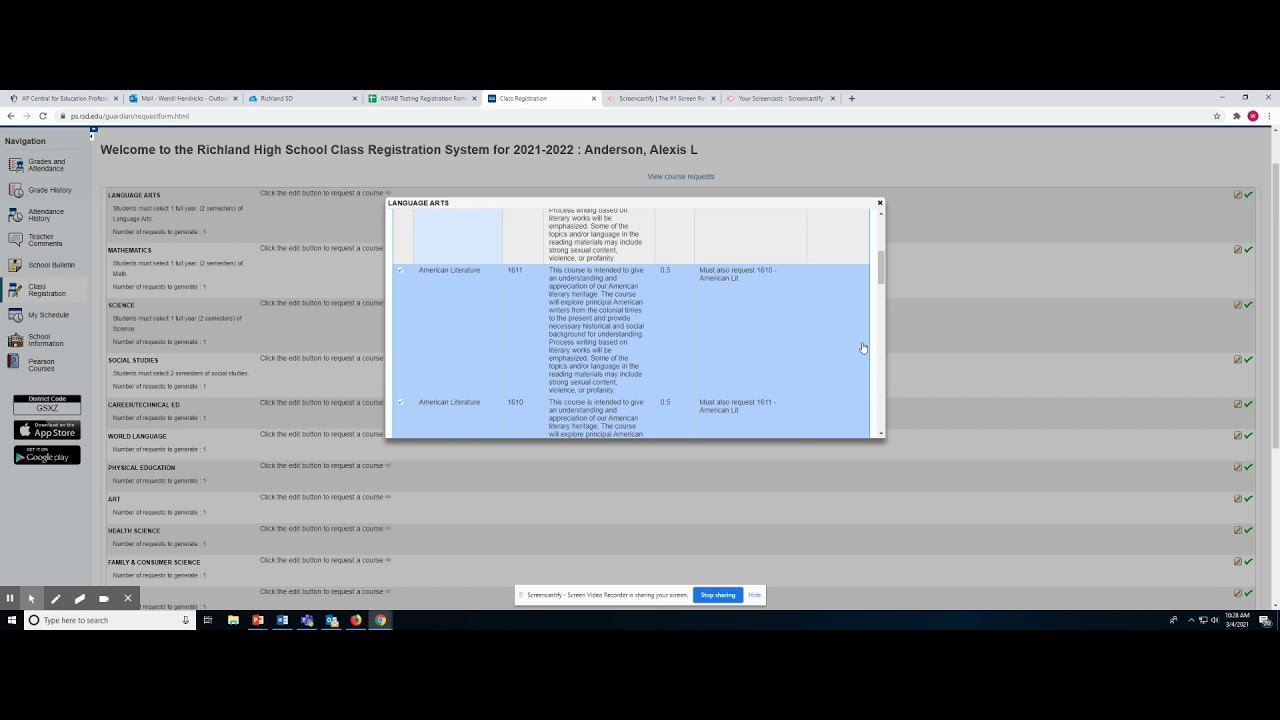Viewport: 1280px width, 720px height.
Task: Open the View course requests link
Action: (681, 177)
